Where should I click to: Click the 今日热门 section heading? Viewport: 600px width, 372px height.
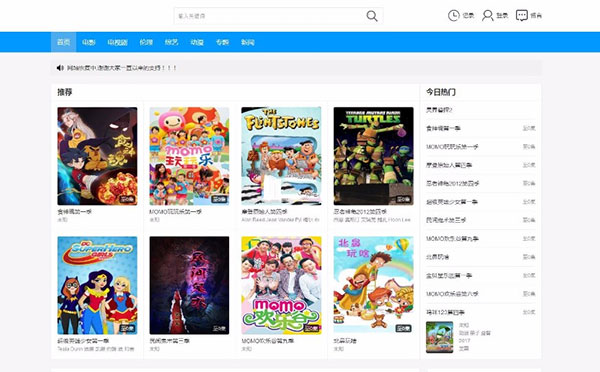441,92
